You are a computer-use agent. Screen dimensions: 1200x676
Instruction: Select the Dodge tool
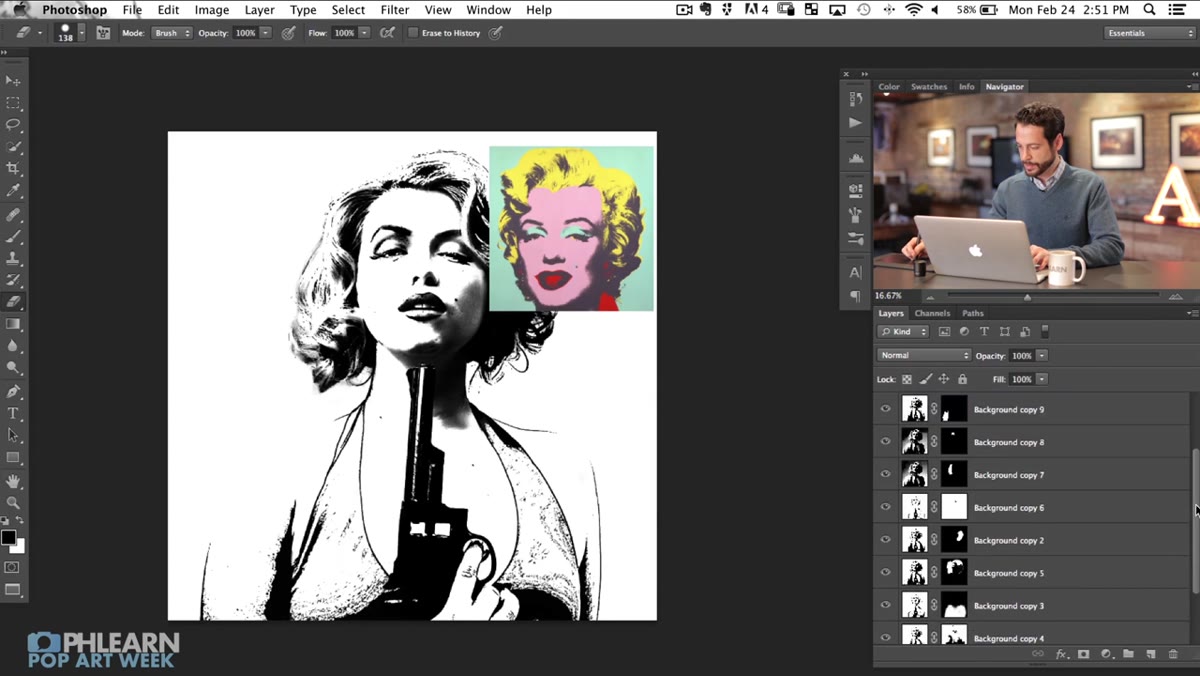click(13, 368)
